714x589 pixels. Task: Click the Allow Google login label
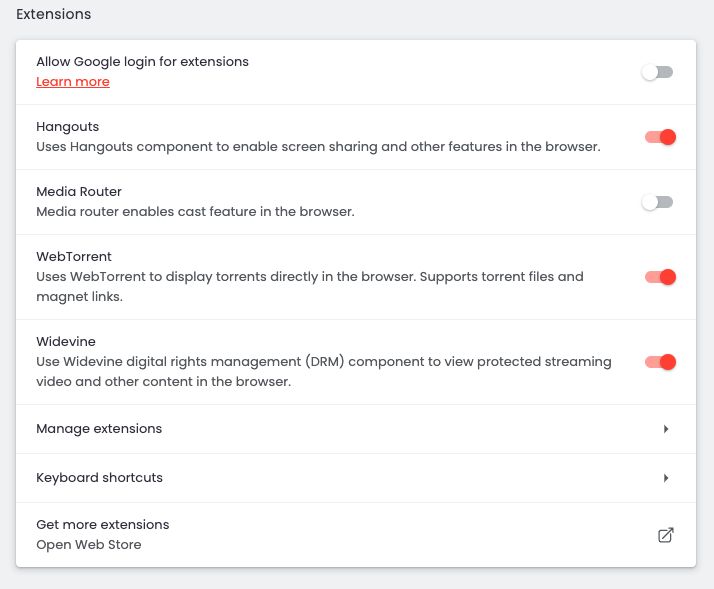(142, 62)
